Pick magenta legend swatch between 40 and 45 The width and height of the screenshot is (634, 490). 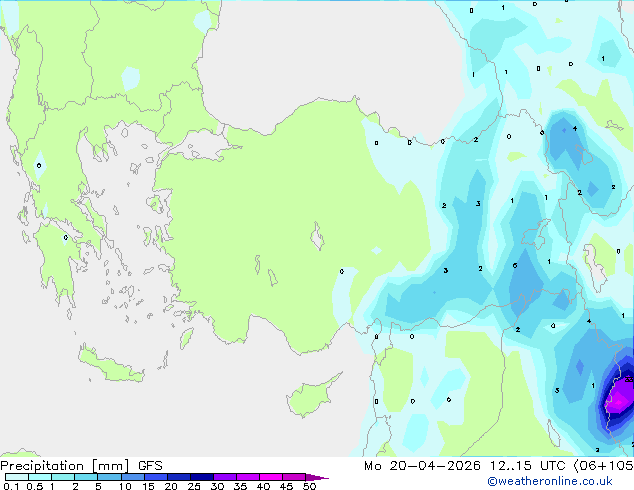pos(271,477)
